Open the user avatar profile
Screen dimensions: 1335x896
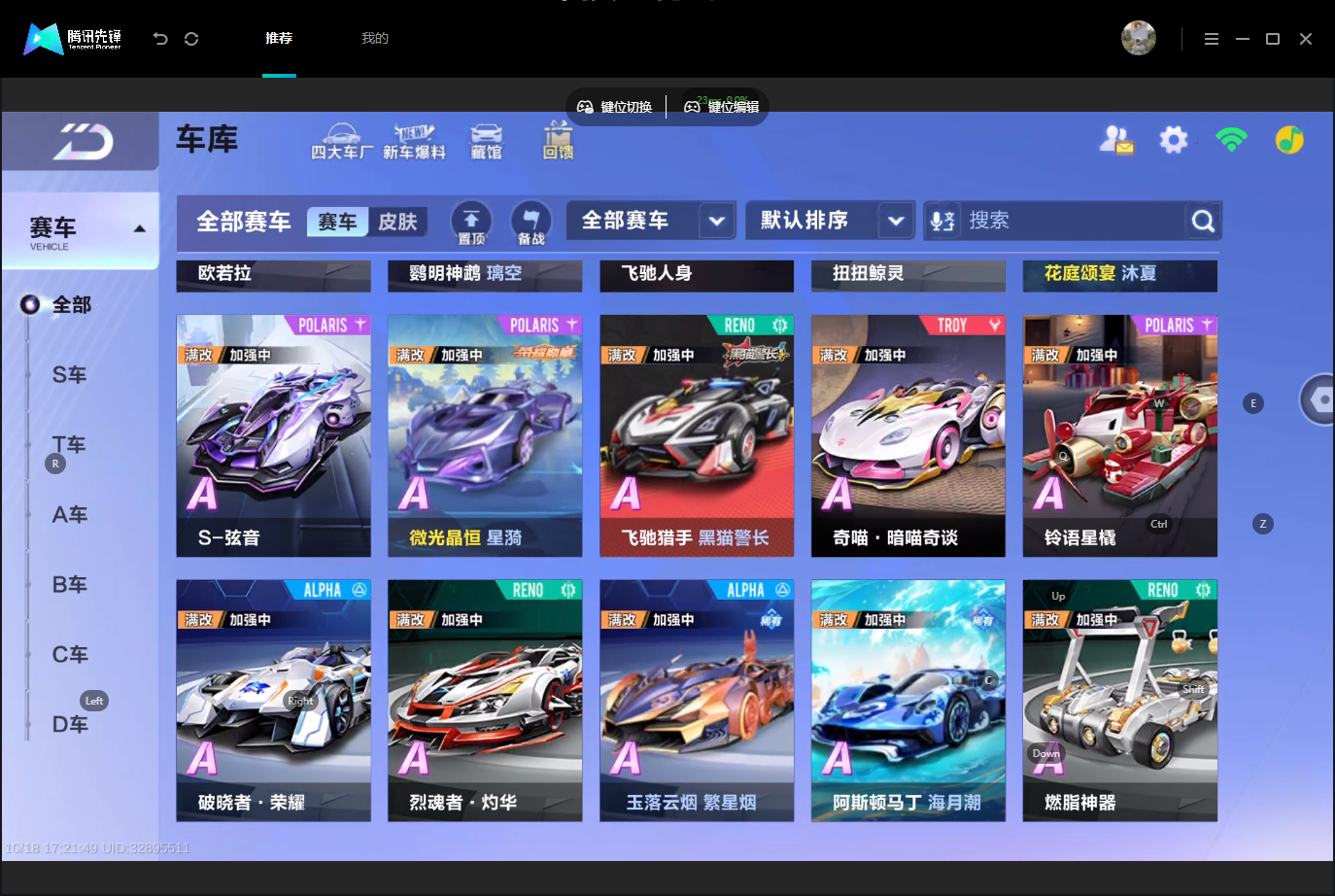[1139, 38]
